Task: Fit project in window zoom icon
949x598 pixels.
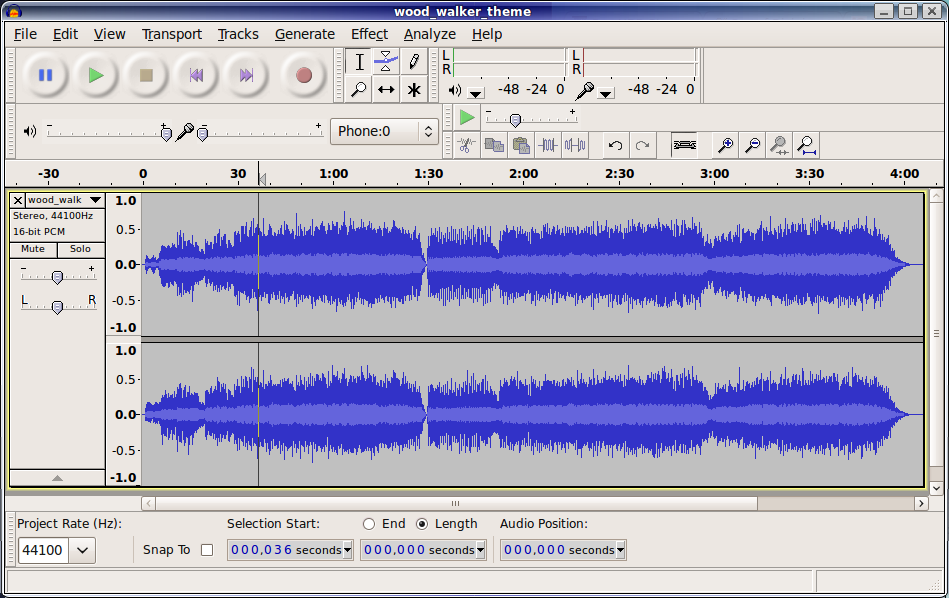Action: coord(807,145)
